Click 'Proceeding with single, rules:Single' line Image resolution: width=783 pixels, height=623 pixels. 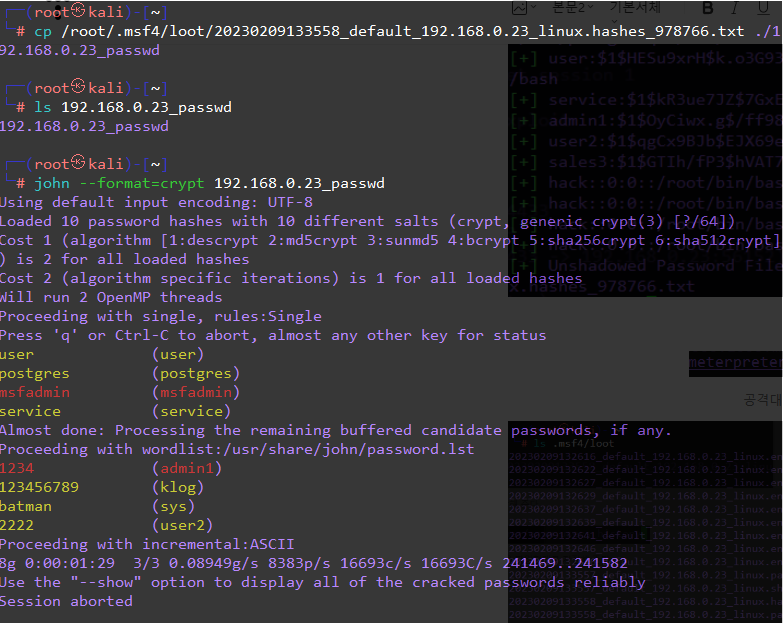pyautogui.click(x=161, y=316)
